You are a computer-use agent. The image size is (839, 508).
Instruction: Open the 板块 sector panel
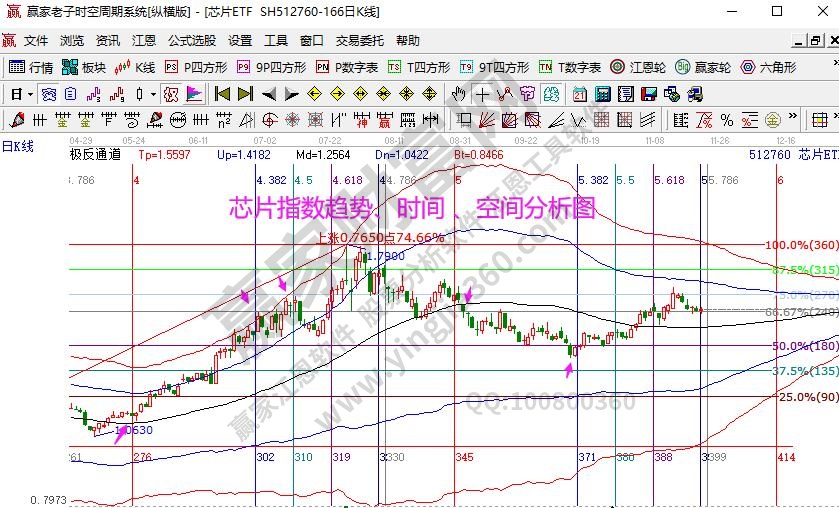[x=84, y=67]
